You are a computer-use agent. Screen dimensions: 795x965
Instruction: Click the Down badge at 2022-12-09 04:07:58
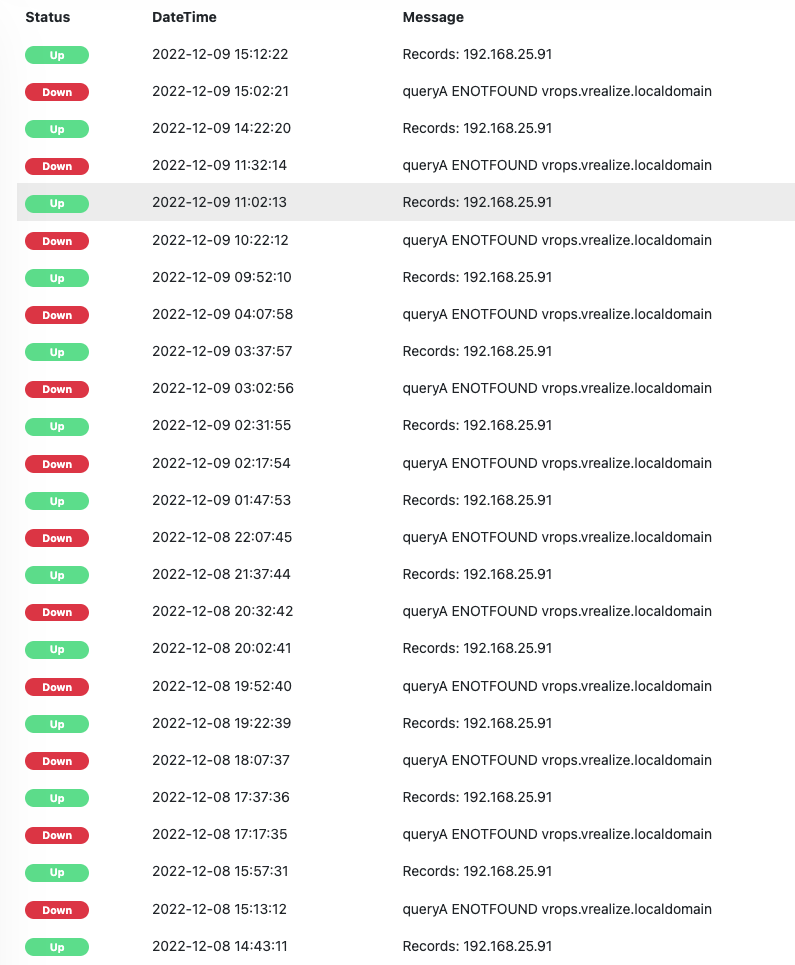coord(57,315)
